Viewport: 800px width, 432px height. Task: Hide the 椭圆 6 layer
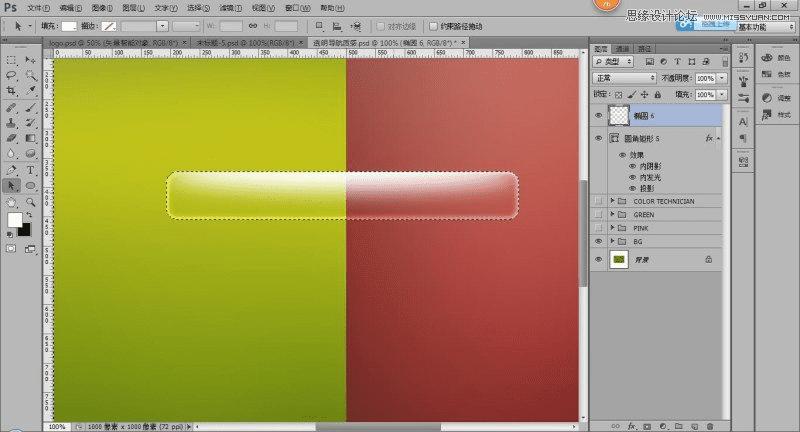point(598,116)
